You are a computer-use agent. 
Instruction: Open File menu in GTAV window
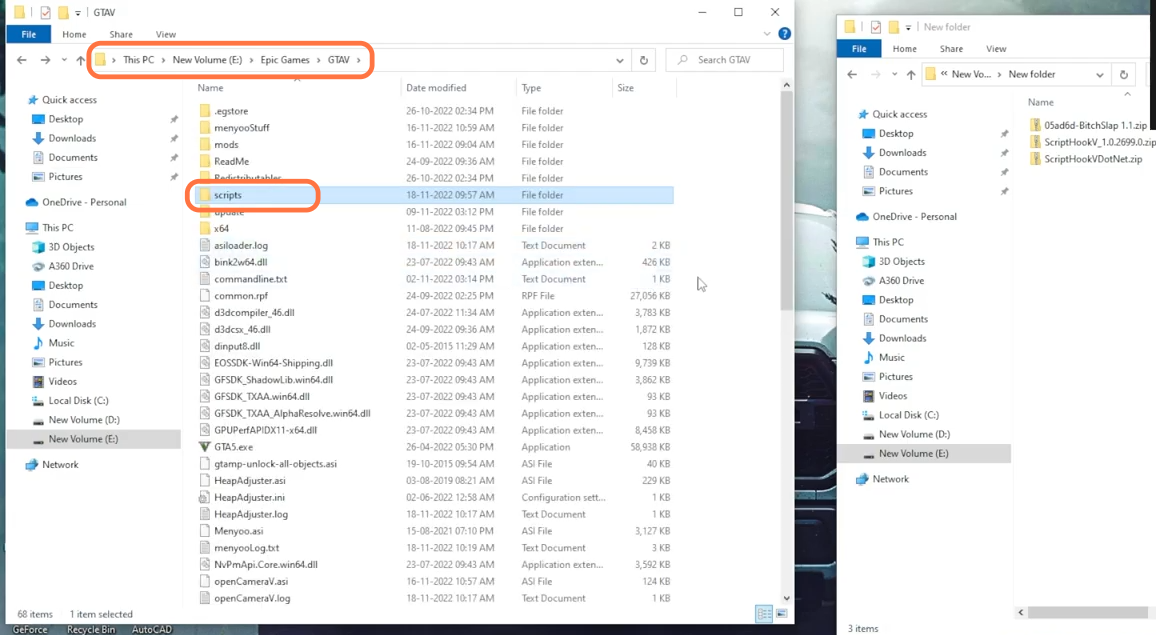click(x=29, y=35)
